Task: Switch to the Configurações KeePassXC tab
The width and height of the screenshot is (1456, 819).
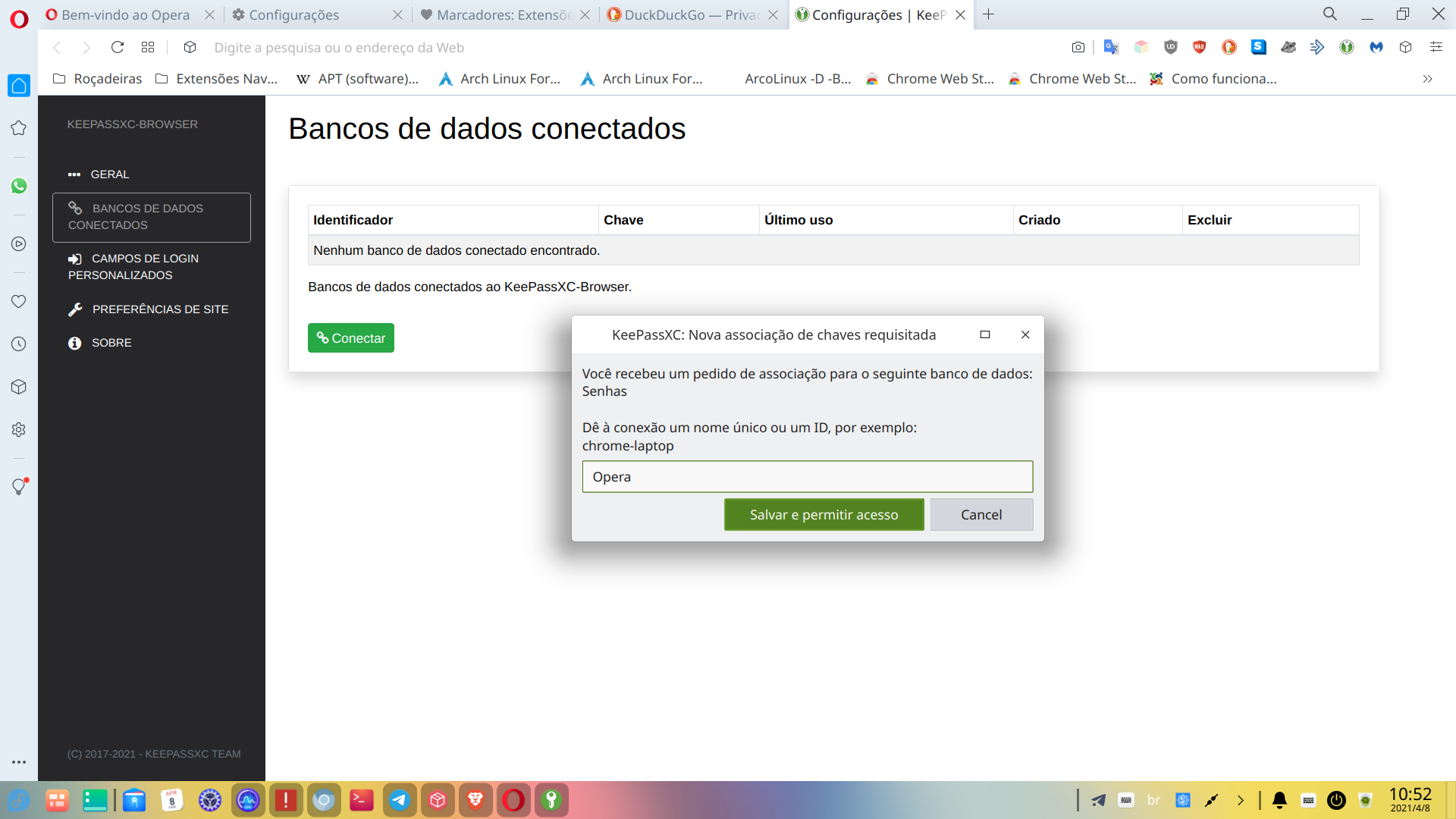Action: pos(872,14)
